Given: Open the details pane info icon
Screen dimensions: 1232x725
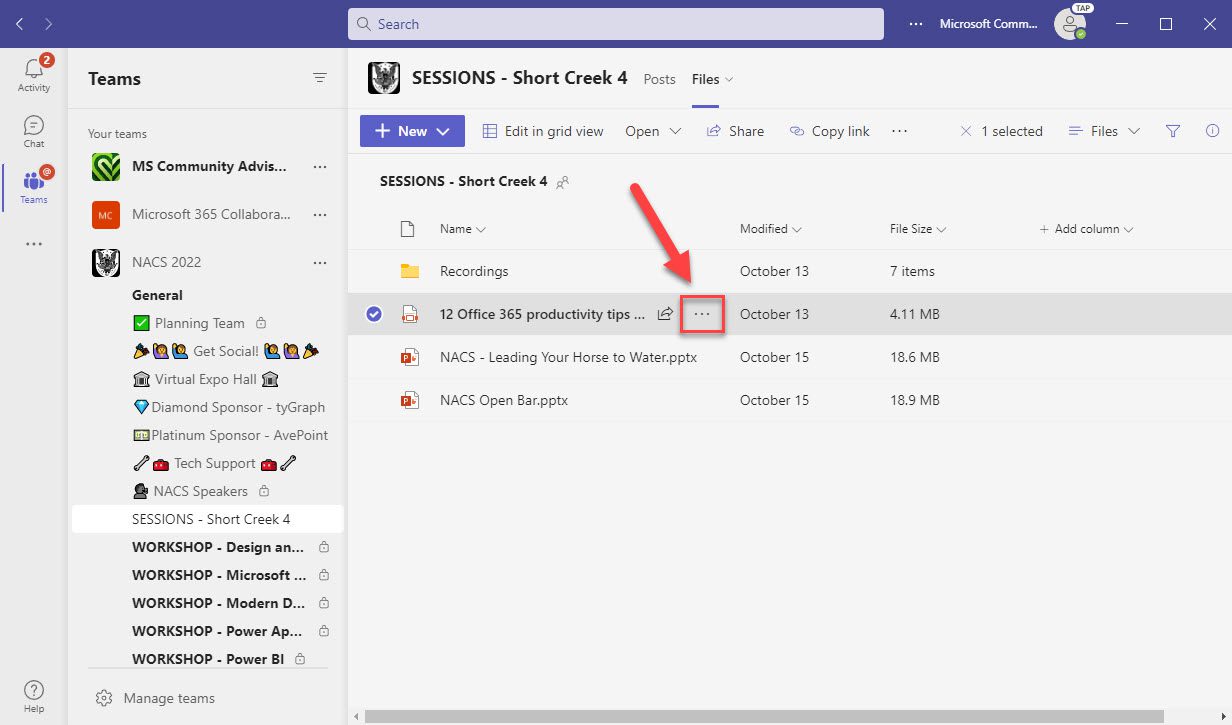Looking at the screenshot, I should 1212,130.
